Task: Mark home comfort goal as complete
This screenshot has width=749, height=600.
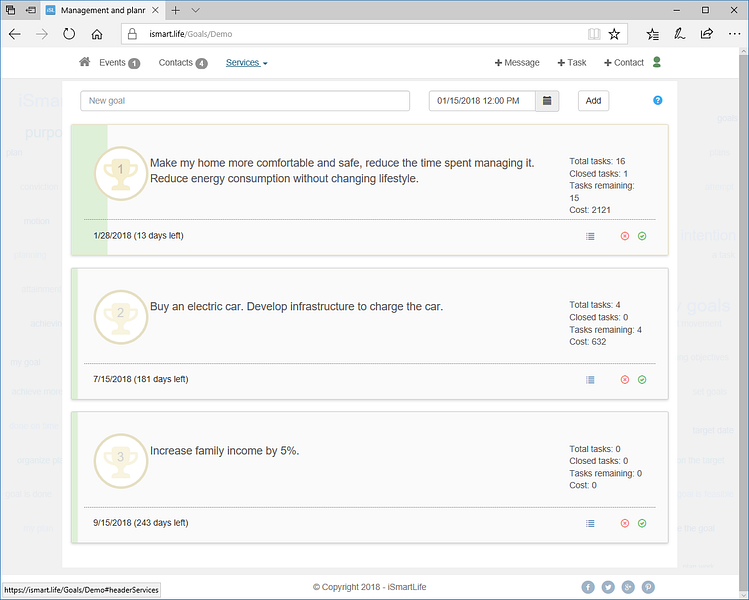Action: click(642, 236)
